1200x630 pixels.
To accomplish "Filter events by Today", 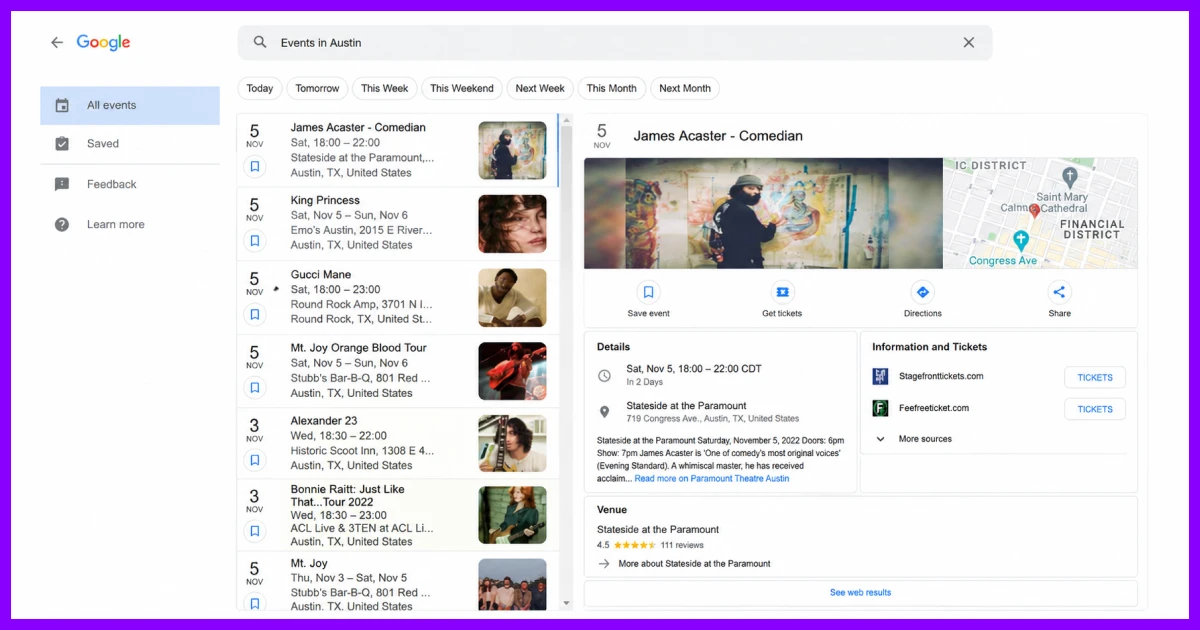I will 260,88.
